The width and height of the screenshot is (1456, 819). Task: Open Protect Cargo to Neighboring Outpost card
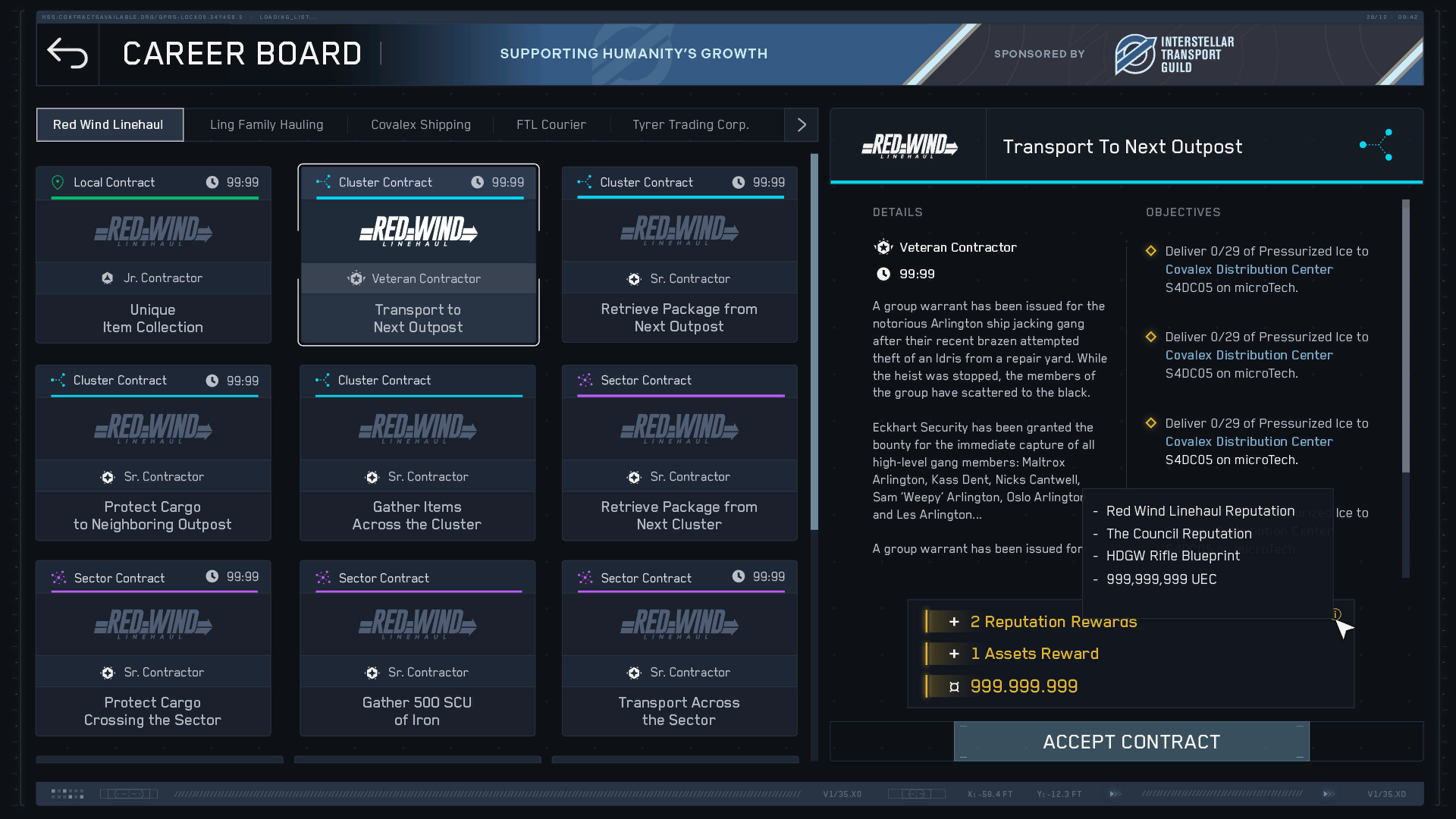tap(153, 453)
